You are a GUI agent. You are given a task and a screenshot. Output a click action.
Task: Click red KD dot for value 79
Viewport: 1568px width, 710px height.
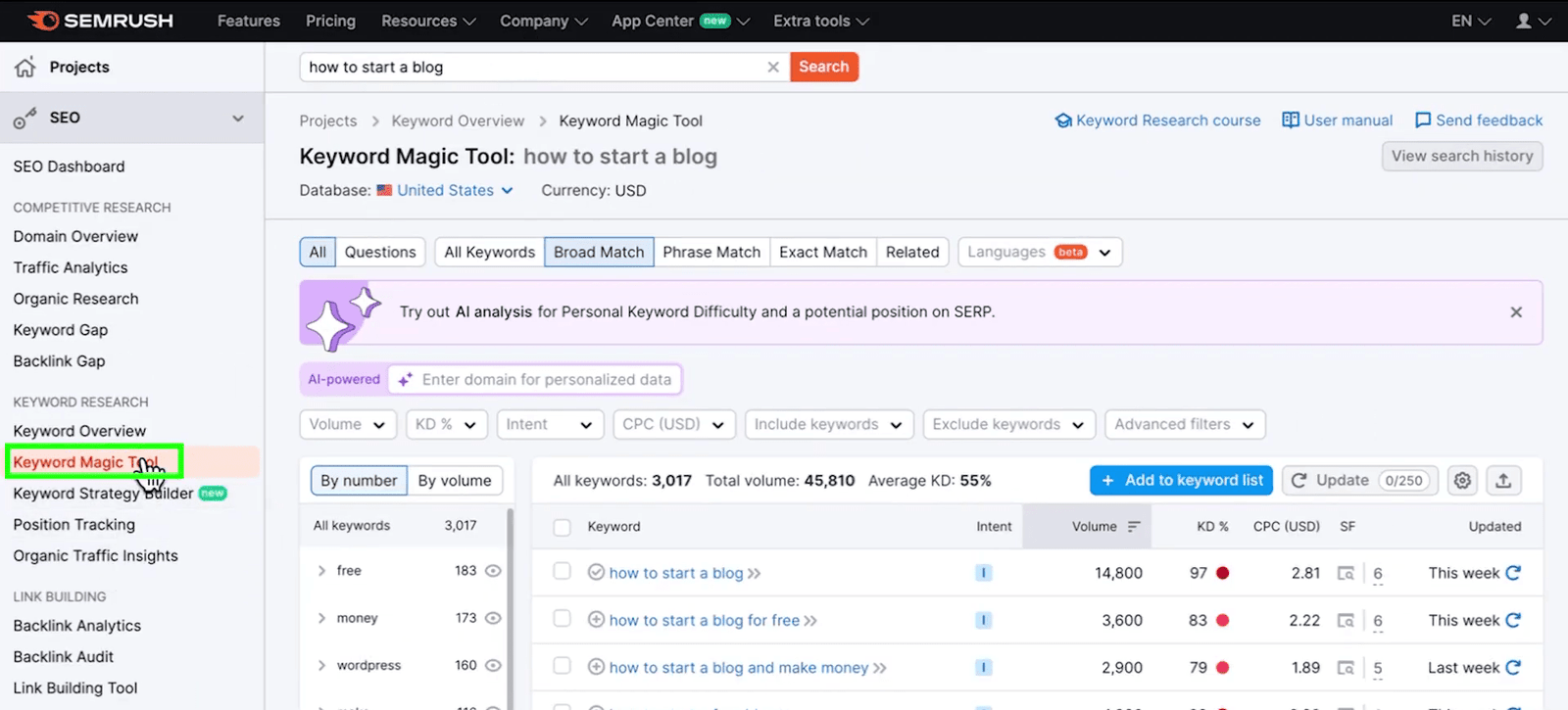(x=1222, y=667)
